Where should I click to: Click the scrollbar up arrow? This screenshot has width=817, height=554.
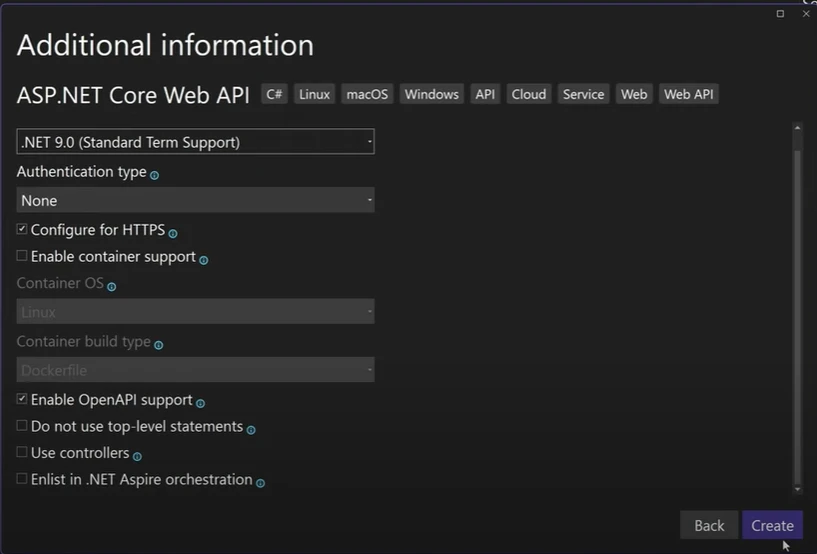[x=797, y=128]
